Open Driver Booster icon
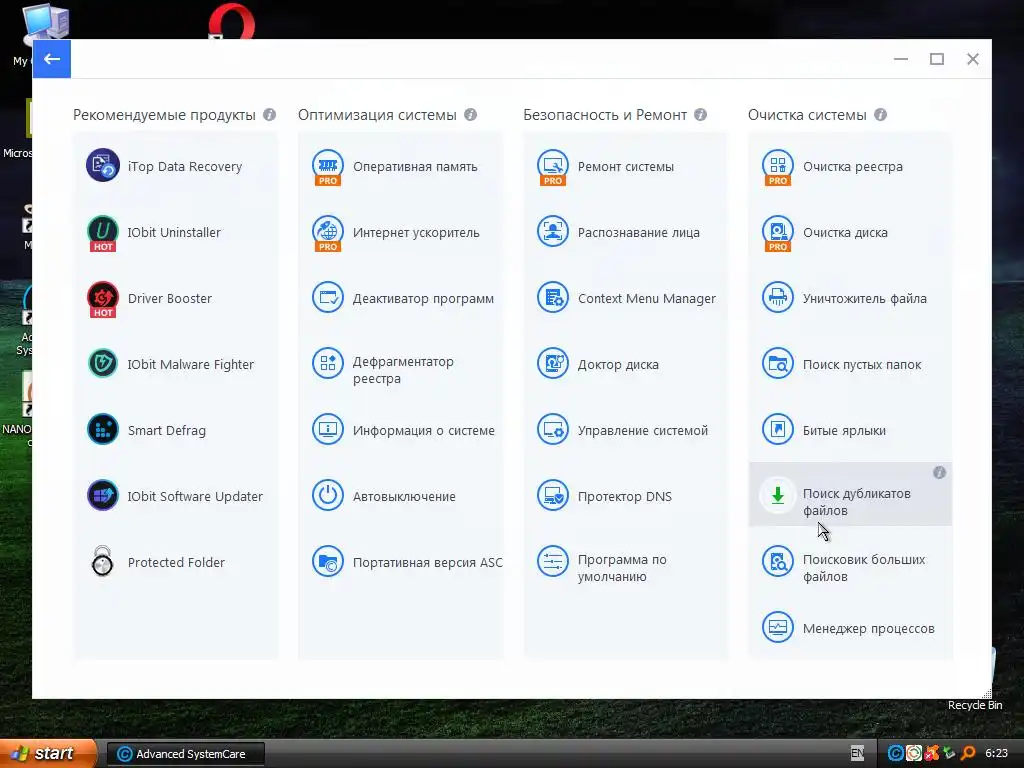This screenshot has height=768, width=1024. pos(103,298)
